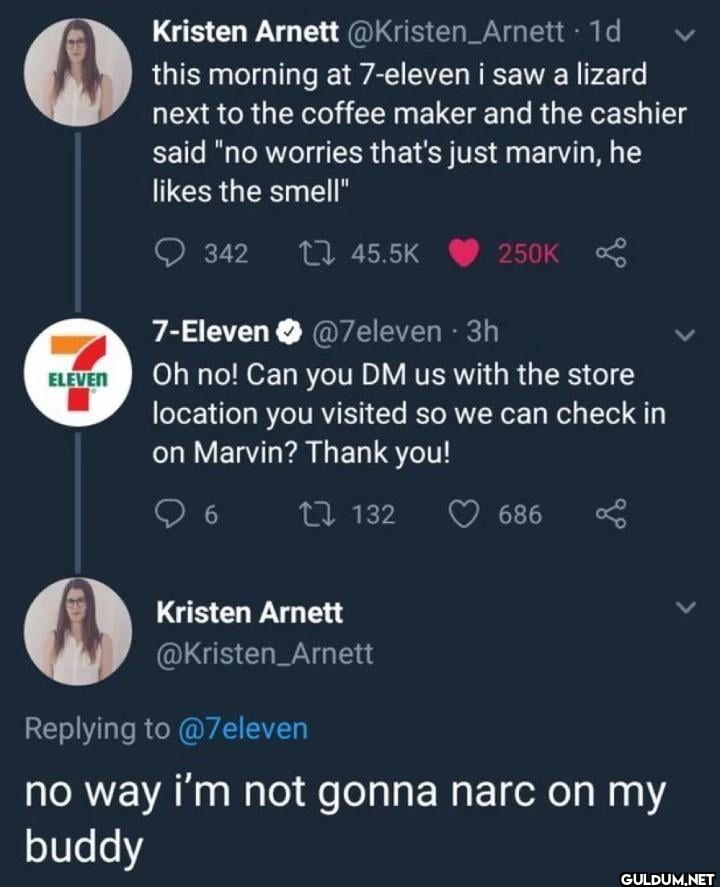Retweet the 7-Eleven reply
The width and height of the screenshot is (720, 887).
tap(317, 514)
